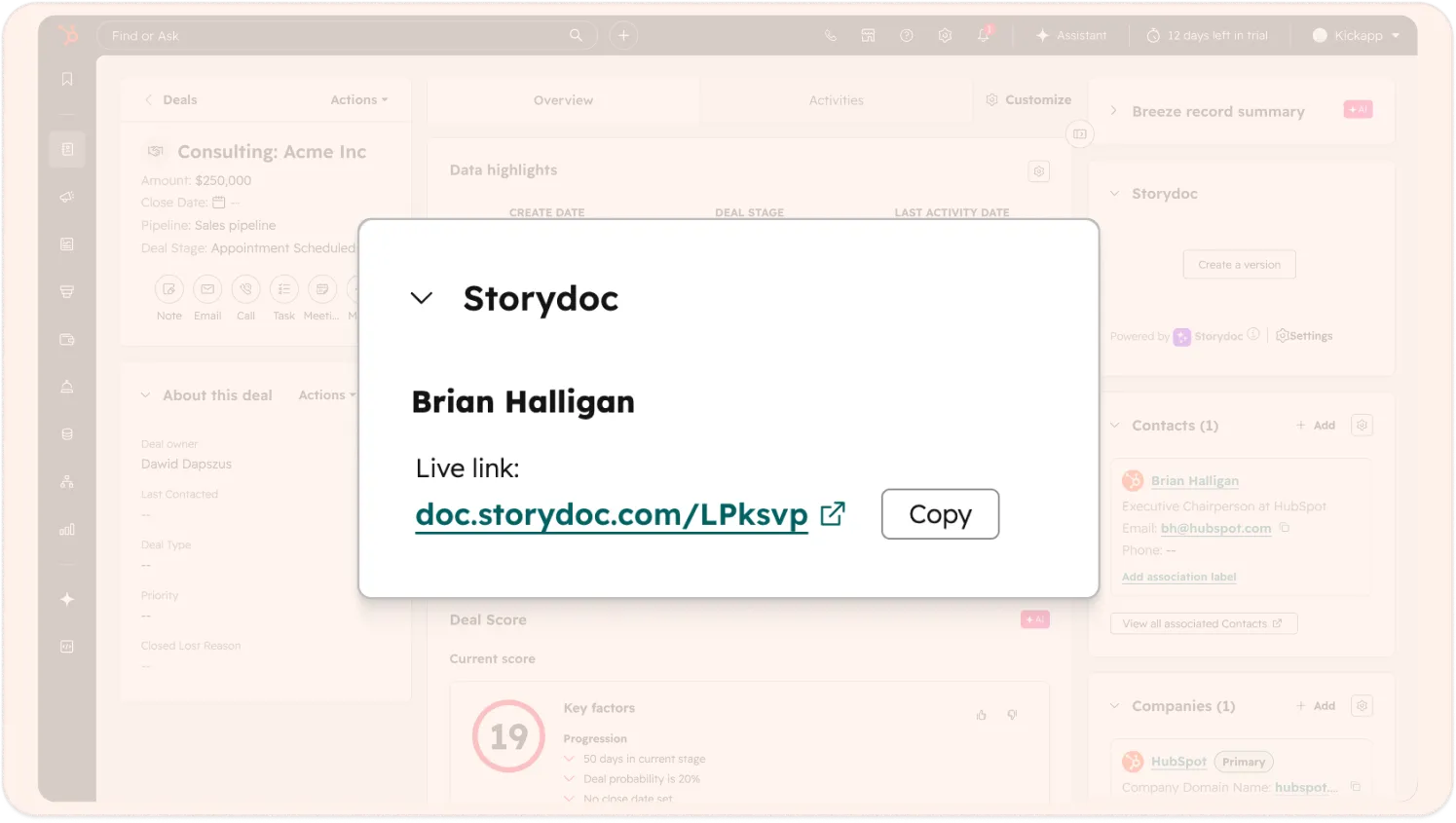Click Copy next to the live link
Viewport: 1456px width, 823px height.
940,513
